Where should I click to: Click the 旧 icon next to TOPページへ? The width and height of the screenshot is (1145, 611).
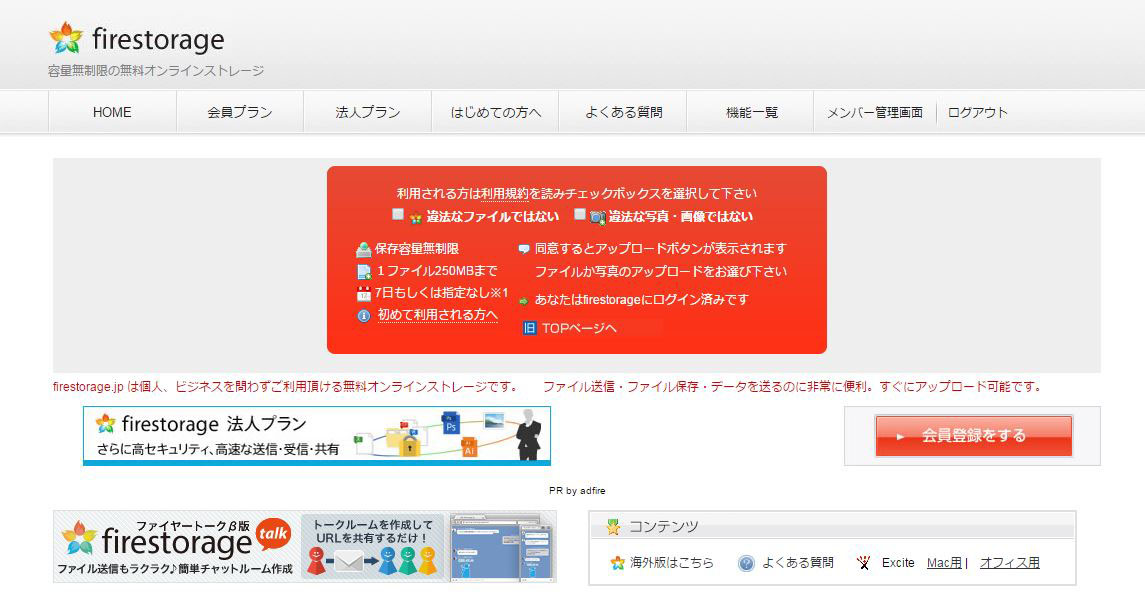click(529, 328)
